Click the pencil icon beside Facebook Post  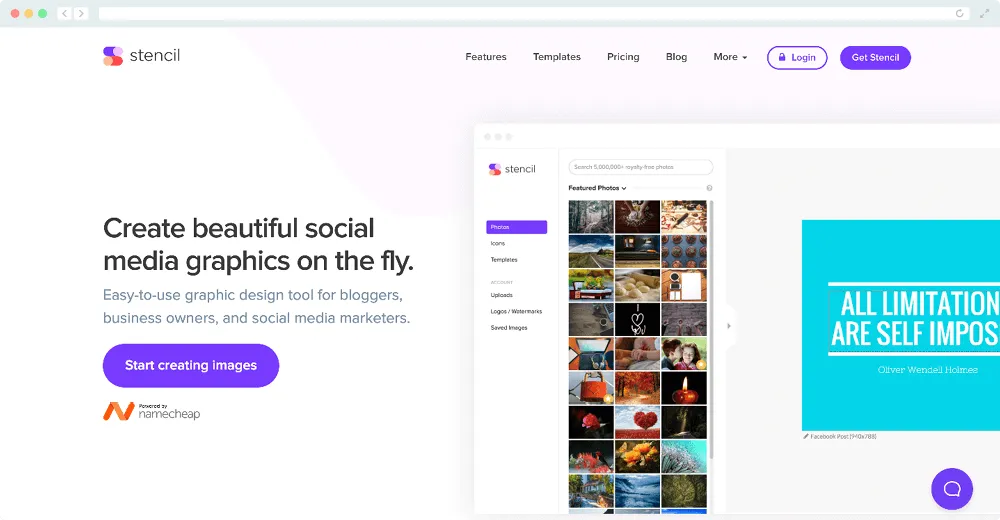[805, 436]
